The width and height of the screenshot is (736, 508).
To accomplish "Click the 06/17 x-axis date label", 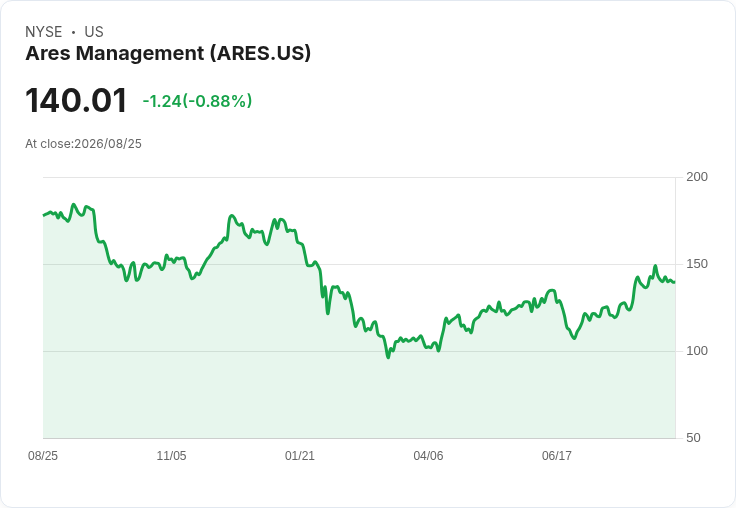I will [557, 455].
